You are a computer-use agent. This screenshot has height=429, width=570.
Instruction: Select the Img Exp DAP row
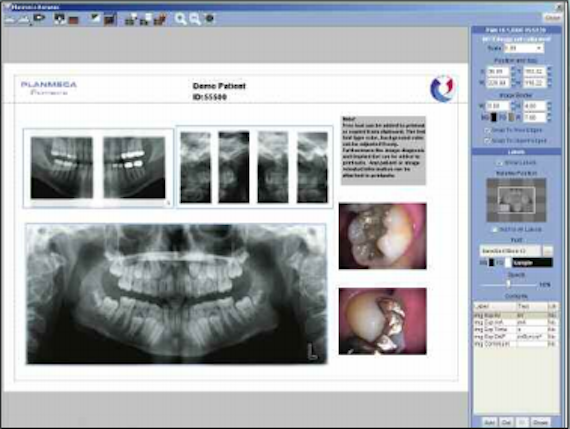click(516, 337)
